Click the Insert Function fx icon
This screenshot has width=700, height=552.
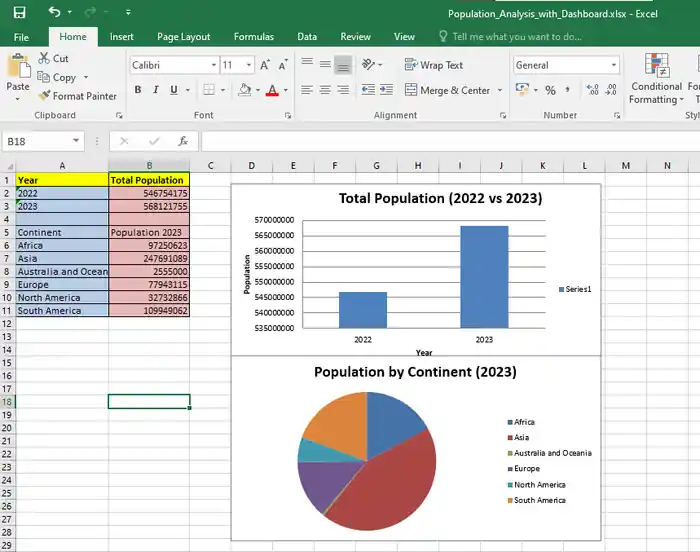[x=183, y=141]
